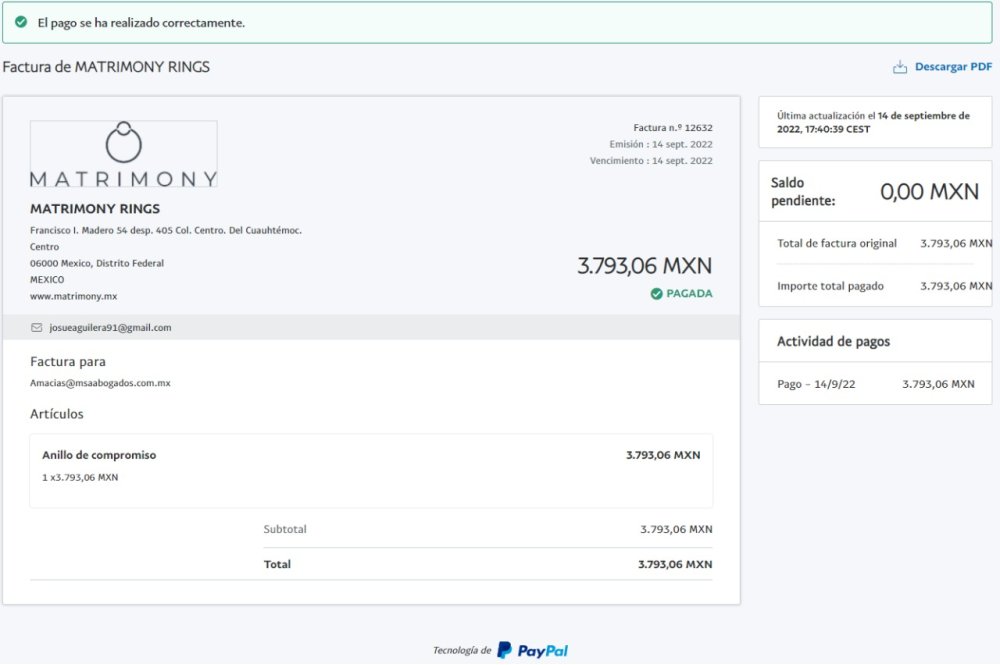Select the Anillo de compromiso item
Viewport: 1000px width, 665px height.
click(x=99, y=455)
